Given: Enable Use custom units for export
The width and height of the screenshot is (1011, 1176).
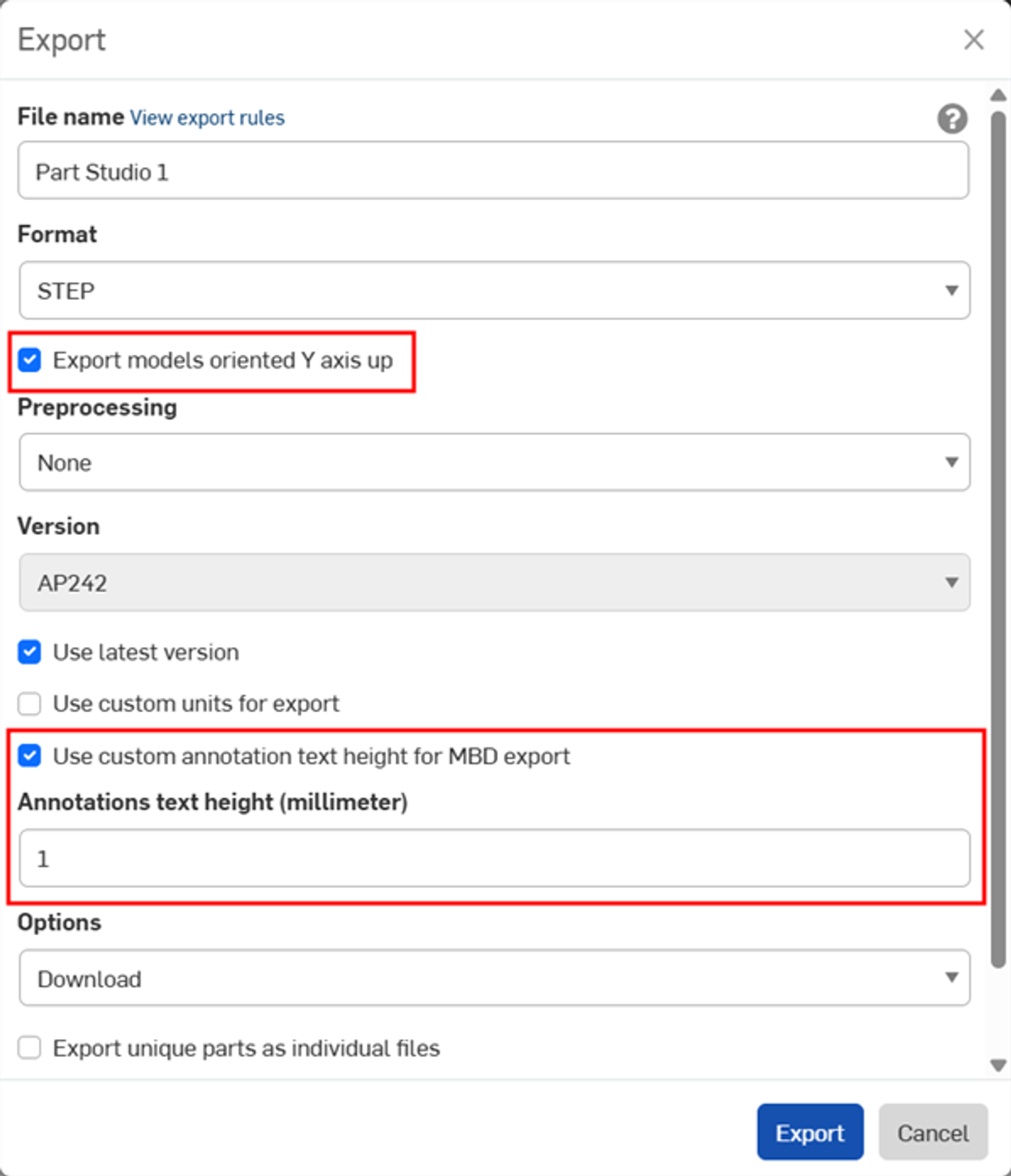Looking at the screenshot, I should 29,704.
